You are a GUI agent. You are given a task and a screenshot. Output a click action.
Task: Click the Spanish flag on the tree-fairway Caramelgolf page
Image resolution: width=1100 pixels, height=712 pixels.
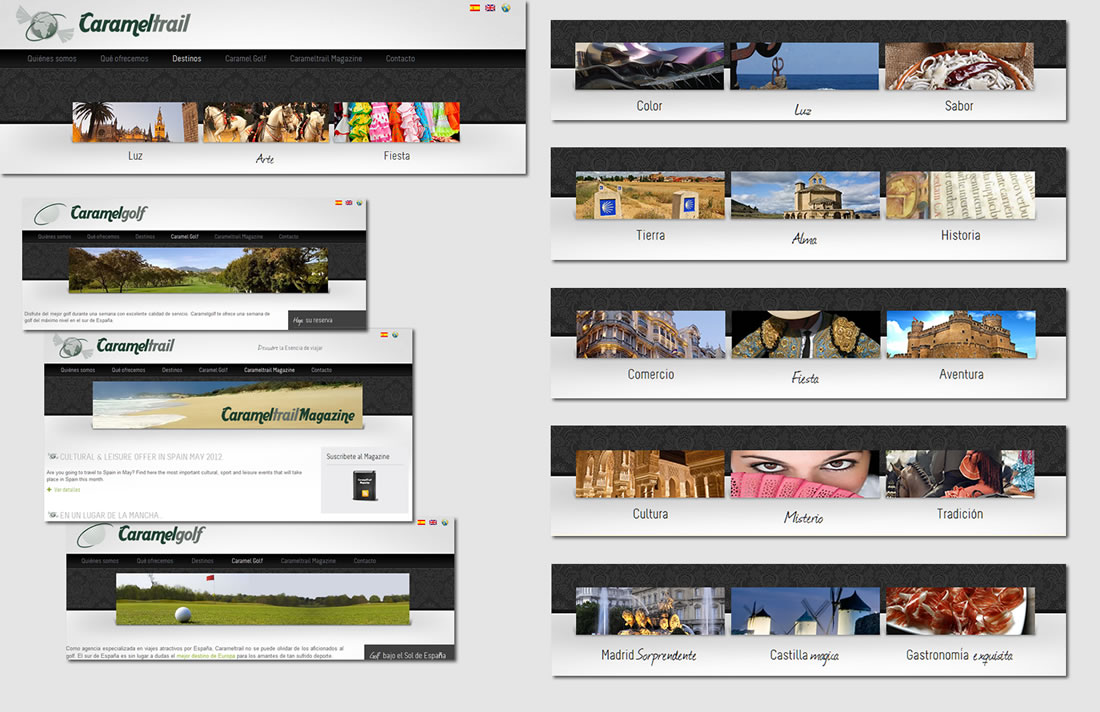338,203
